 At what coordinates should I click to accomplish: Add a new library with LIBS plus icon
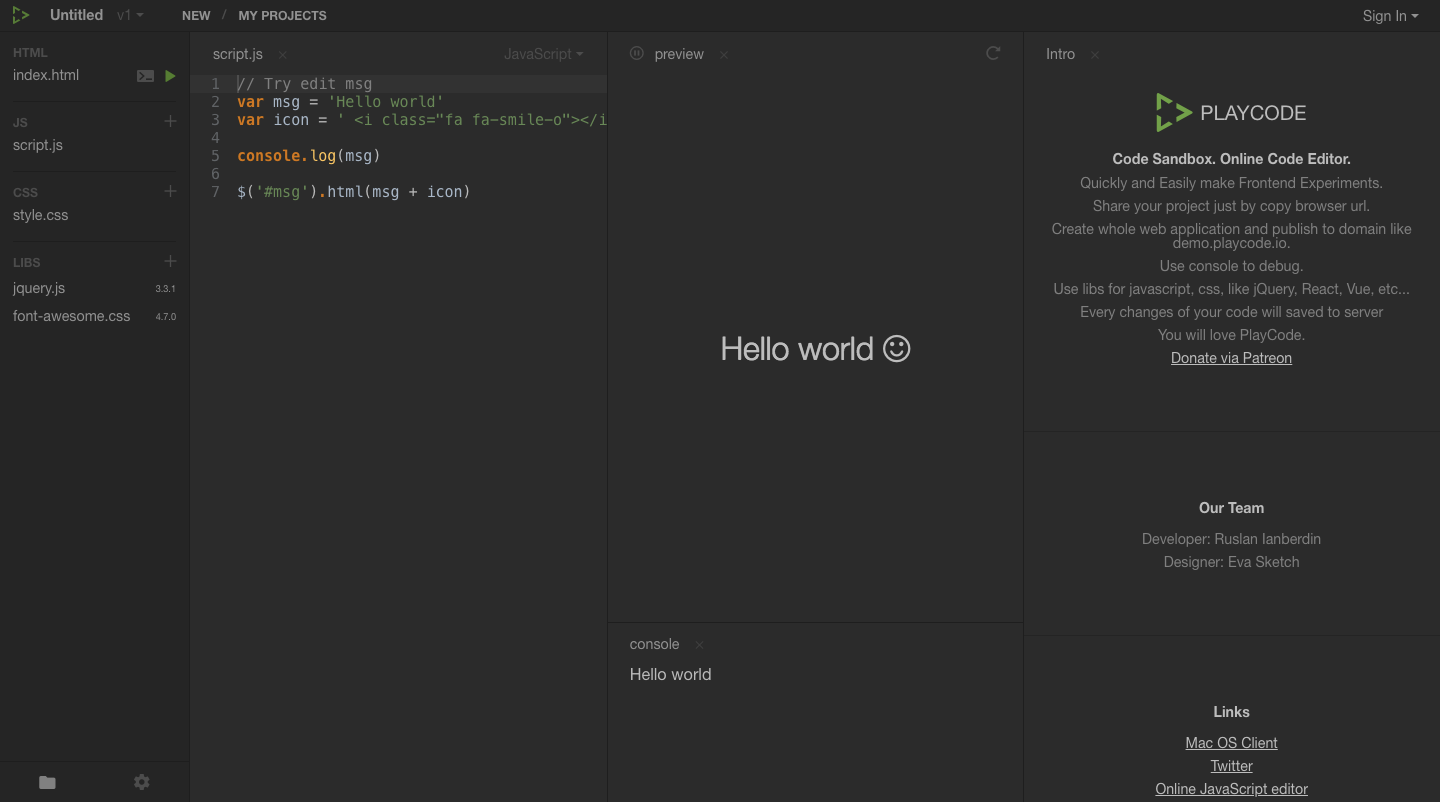[170, 261]
